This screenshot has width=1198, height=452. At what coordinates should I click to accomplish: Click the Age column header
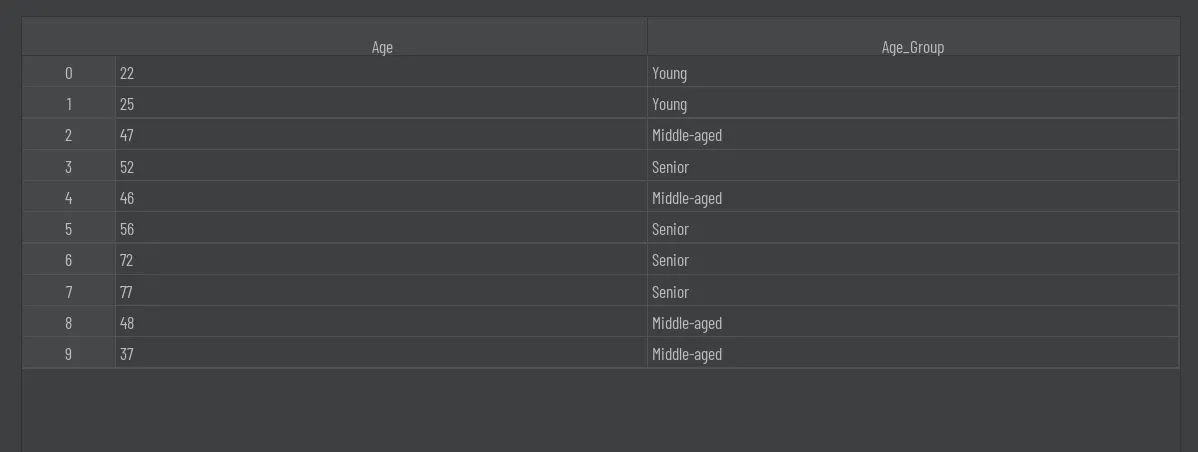point(382,47)
